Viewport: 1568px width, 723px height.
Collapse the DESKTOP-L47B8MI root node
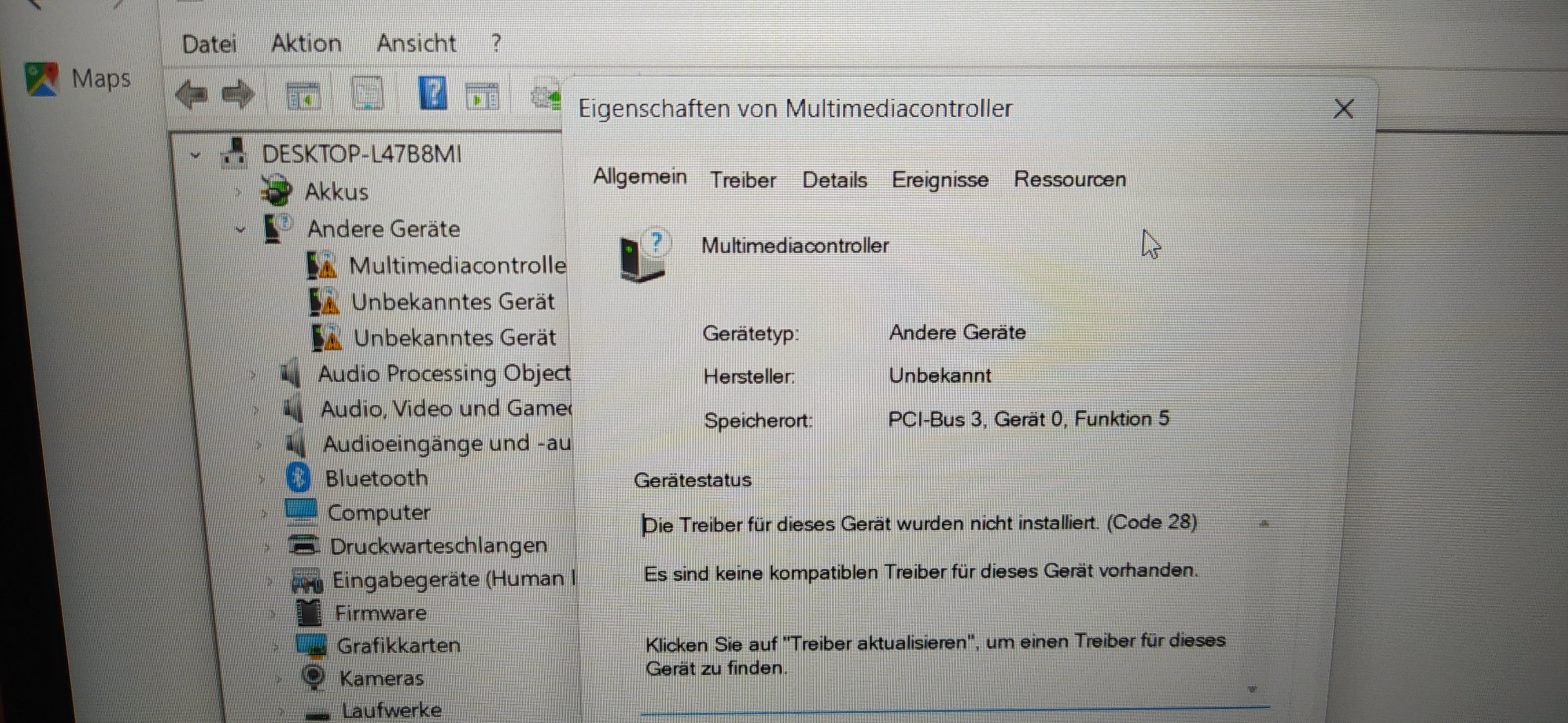coord(196,155)
